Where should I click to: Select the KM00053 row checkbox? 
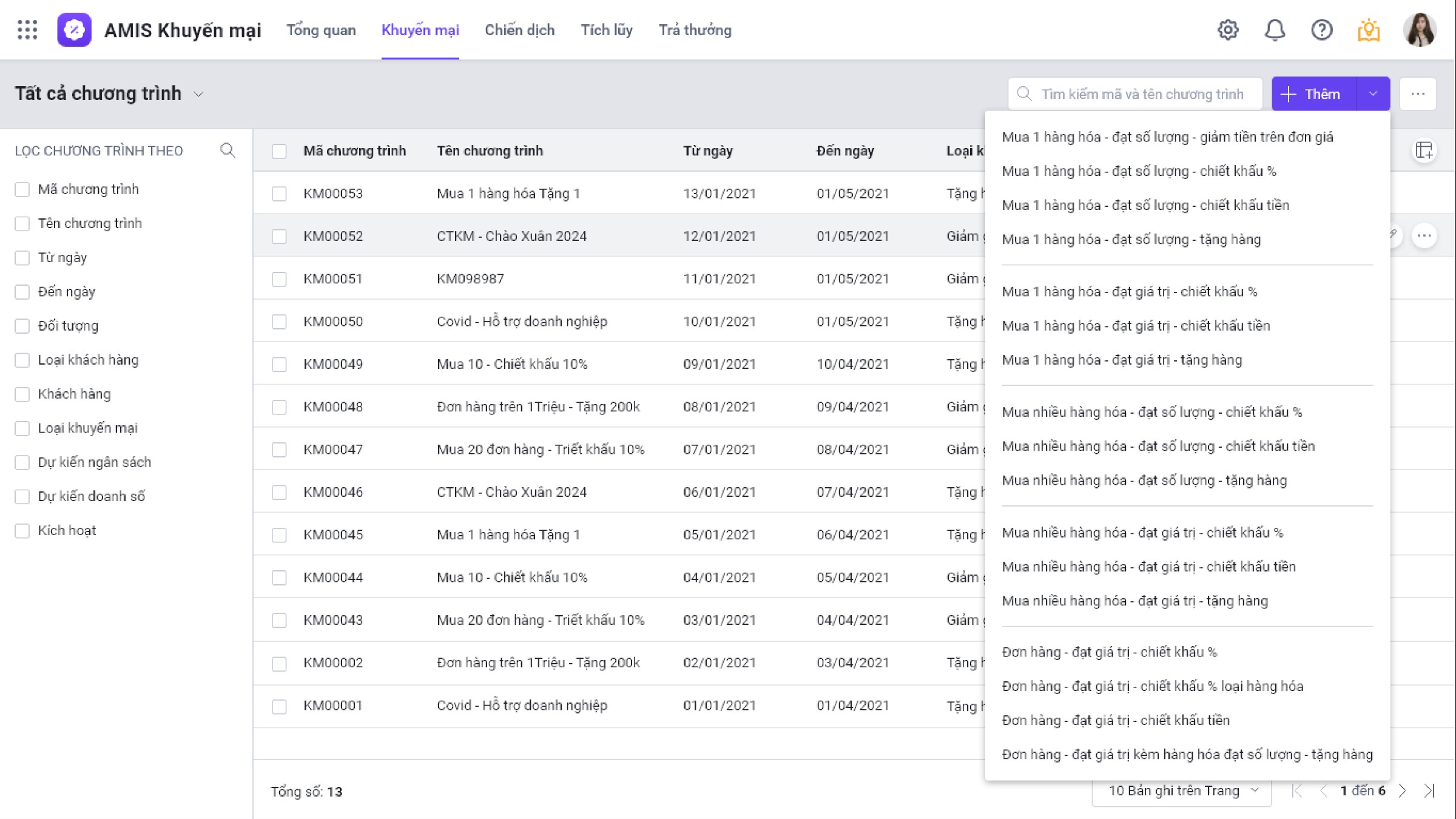(279, 194)
